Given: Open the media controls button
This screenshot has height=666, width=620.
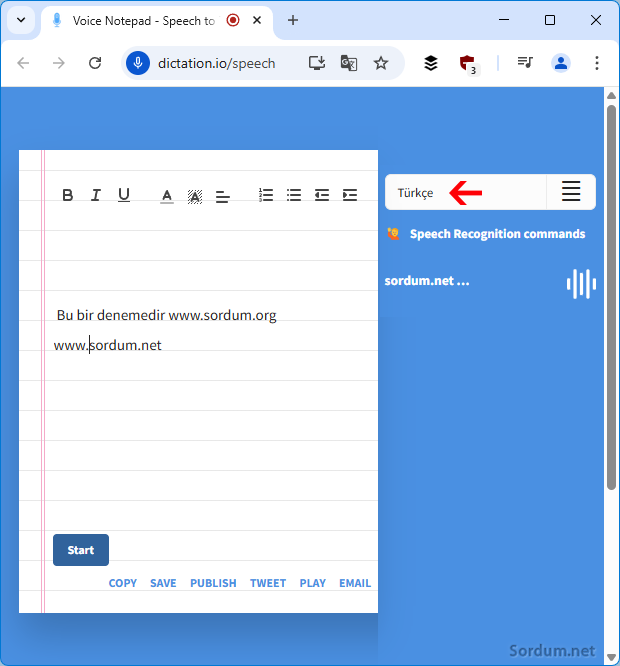Looking at the screenshot, I should [x=525, y=63].
